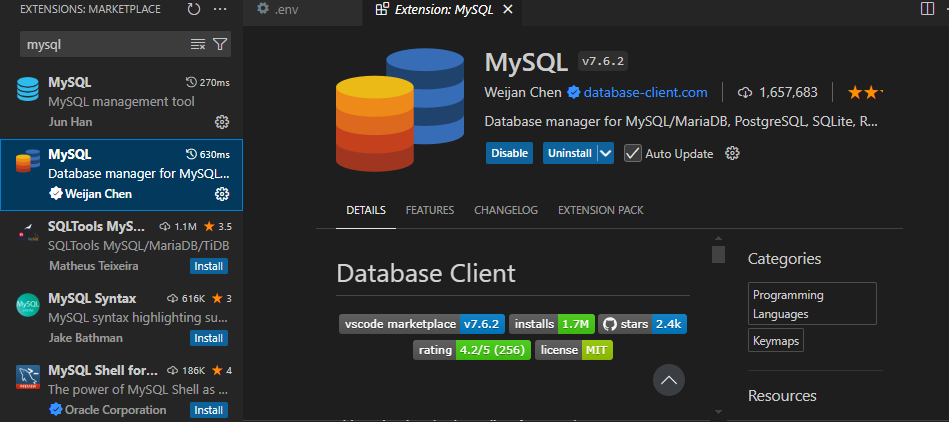Open the database-client.com publisher link
Viewport: 949px width, 422px height.
645,93
